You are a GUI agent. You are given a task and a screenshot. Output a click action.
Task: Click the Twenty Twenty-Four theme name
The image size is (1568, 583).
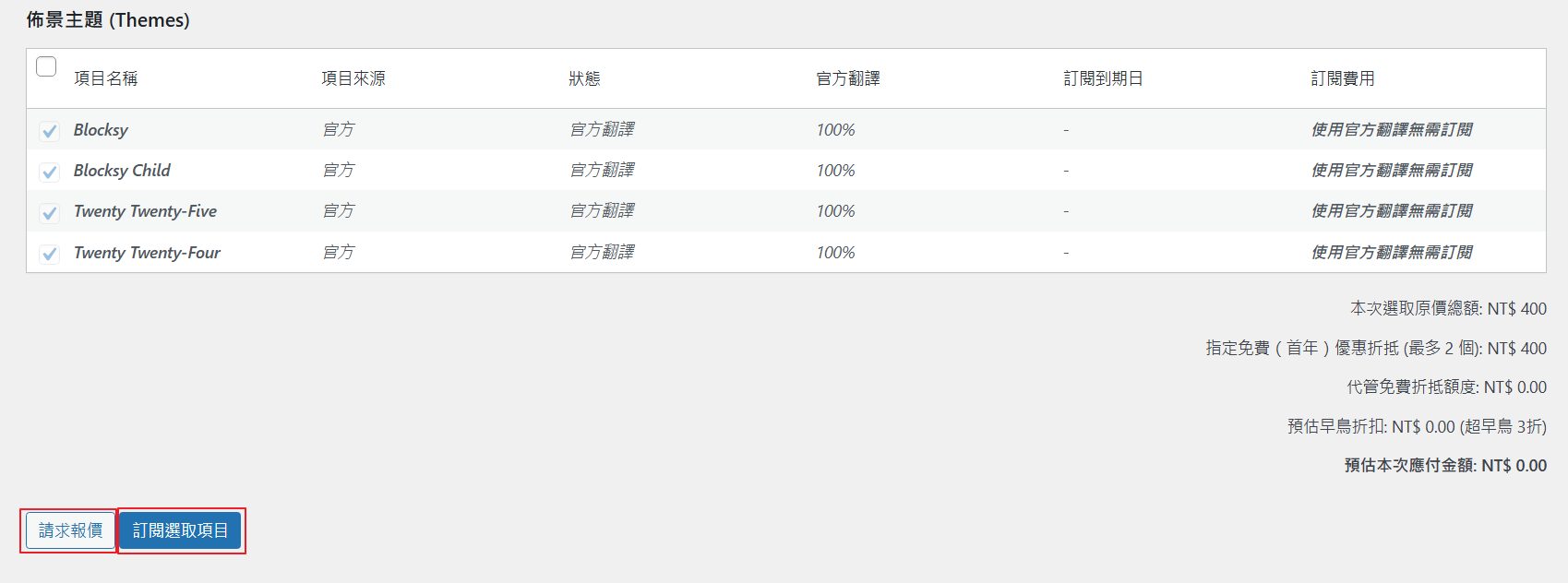(147, 253)
